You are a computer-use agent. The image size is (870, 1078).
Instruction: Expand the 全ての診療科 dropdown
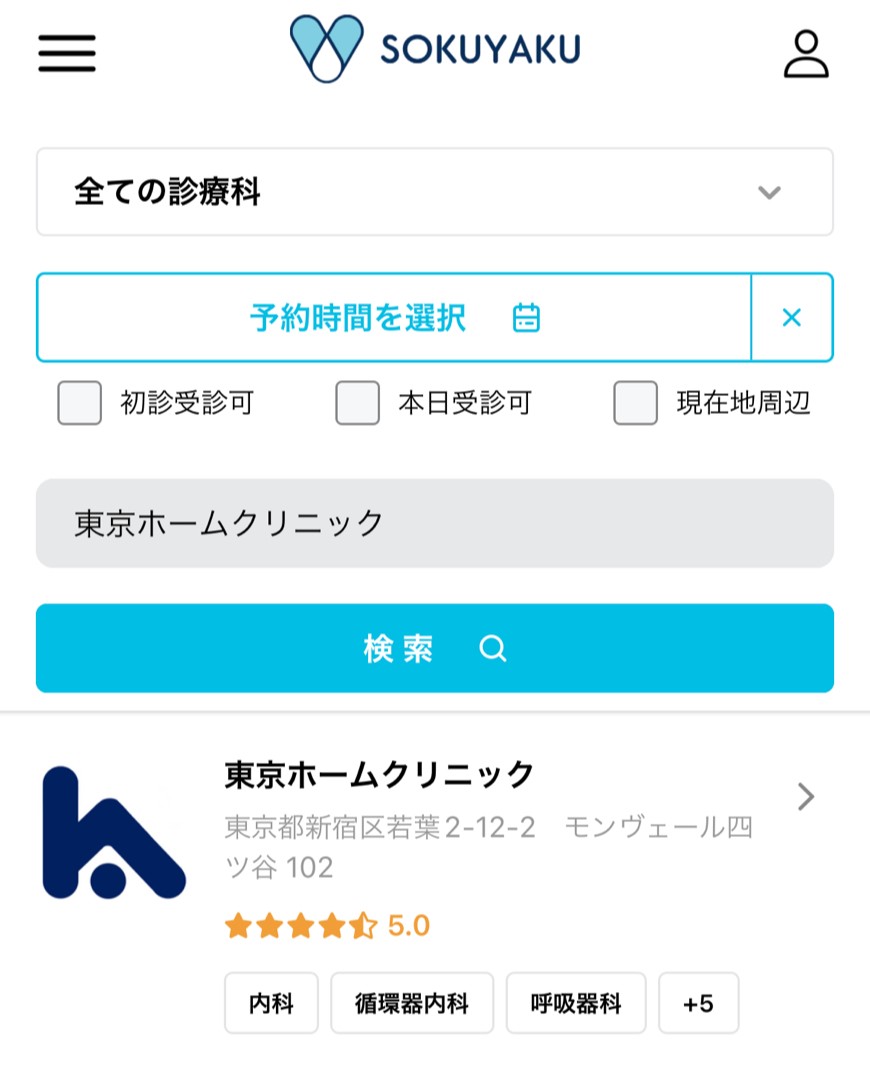(435, 192)
